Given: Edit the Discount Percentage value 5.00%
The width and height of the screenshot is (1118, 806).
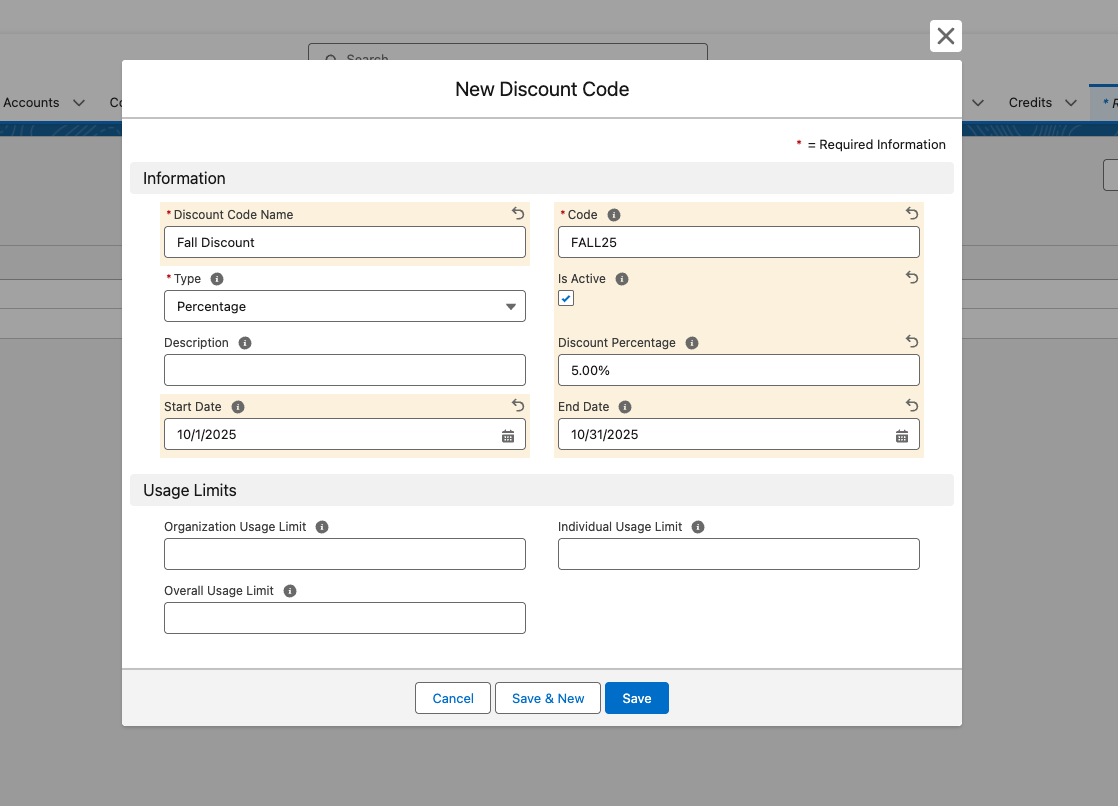Looking at the screenshot, I should click(x=739, y=370).
